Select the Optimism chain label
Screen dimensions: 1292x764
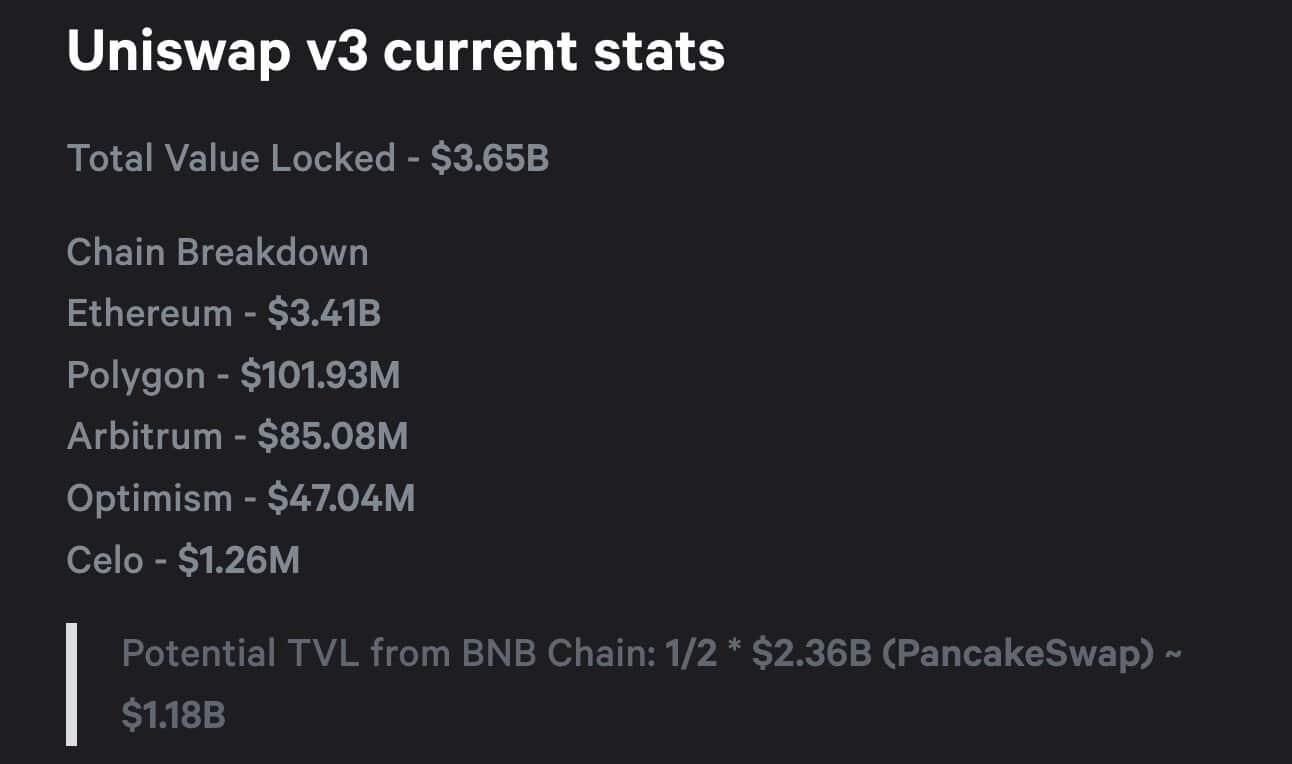(149, 498)
